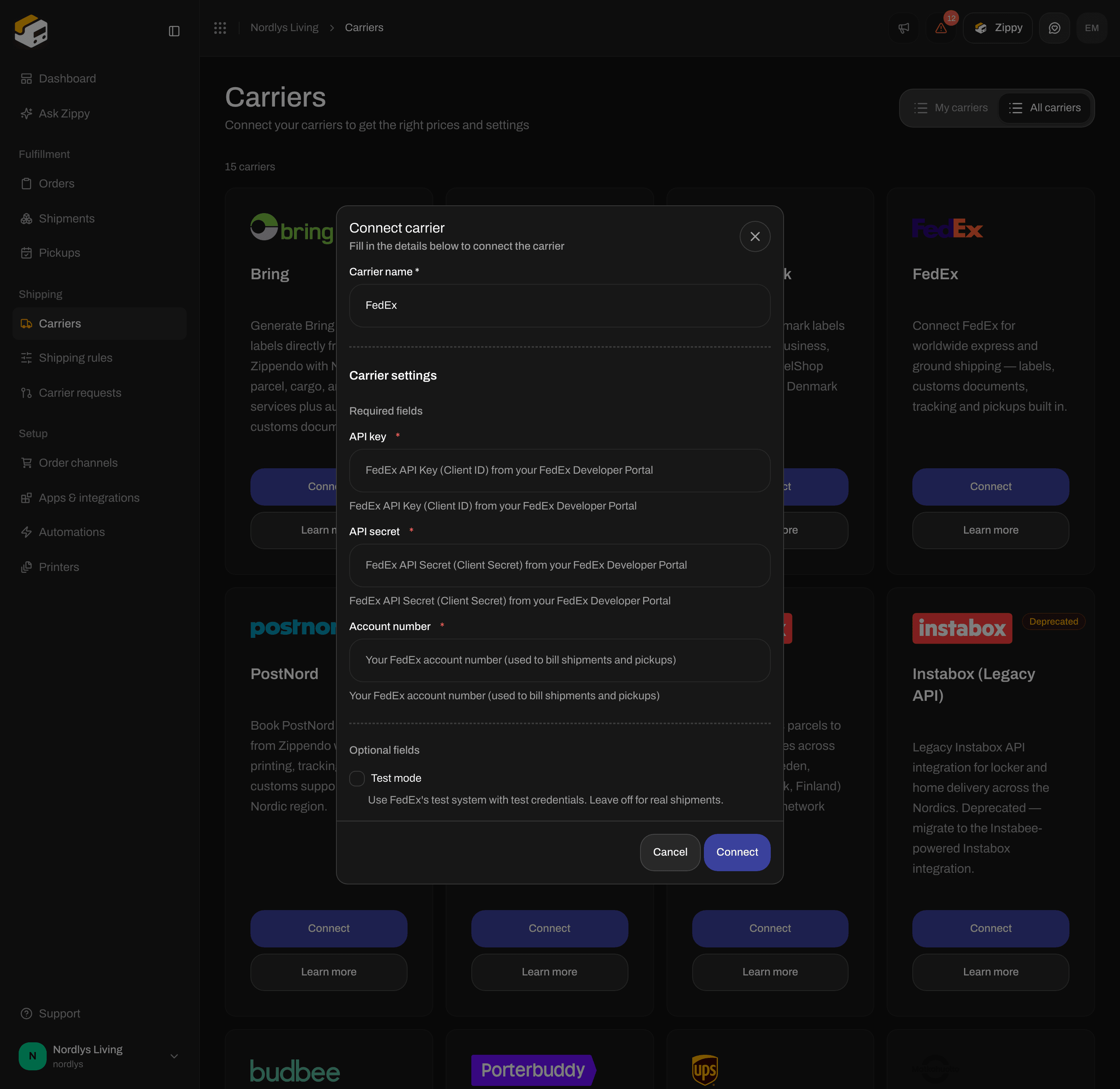1120x1089 pixels.
Task: Click the Ask Zippy sparkle icon
Action: (x=26, y=113)
